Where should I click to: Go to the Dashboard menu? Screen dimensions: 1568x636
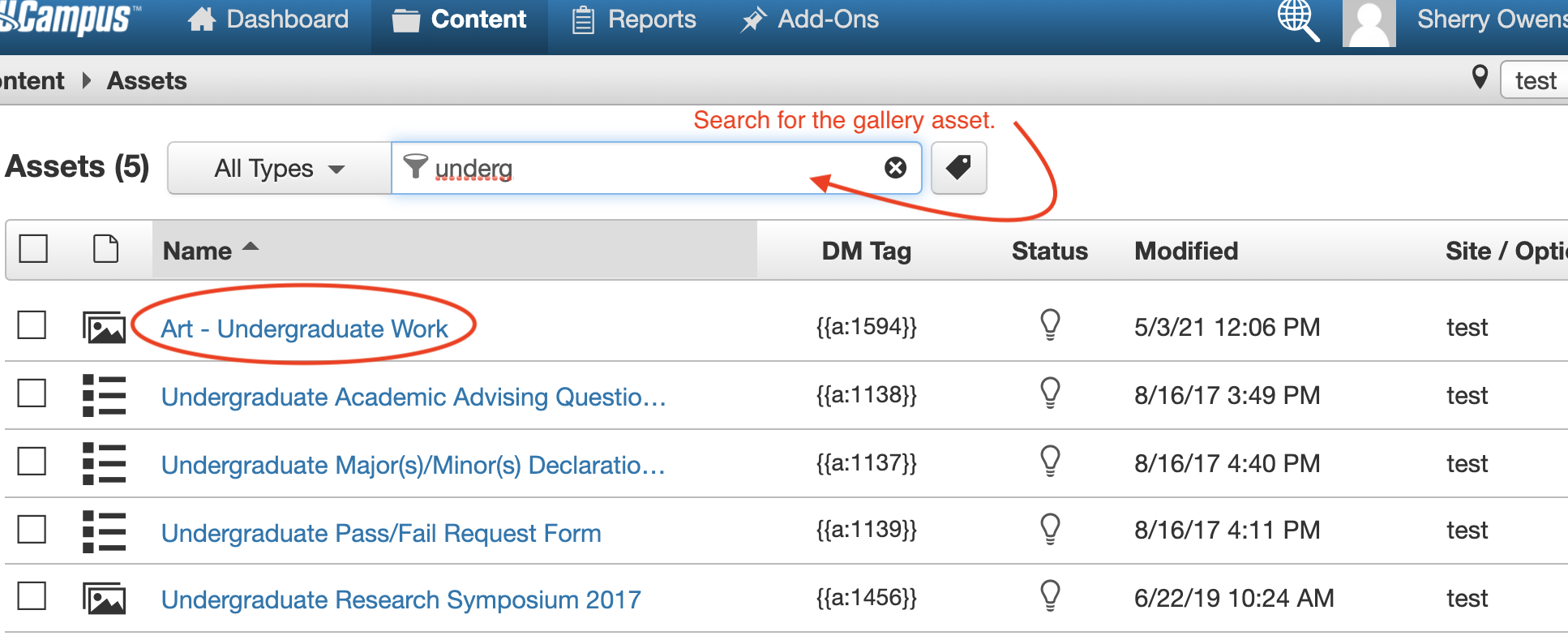pyautogui.click(x=268, y=19)
